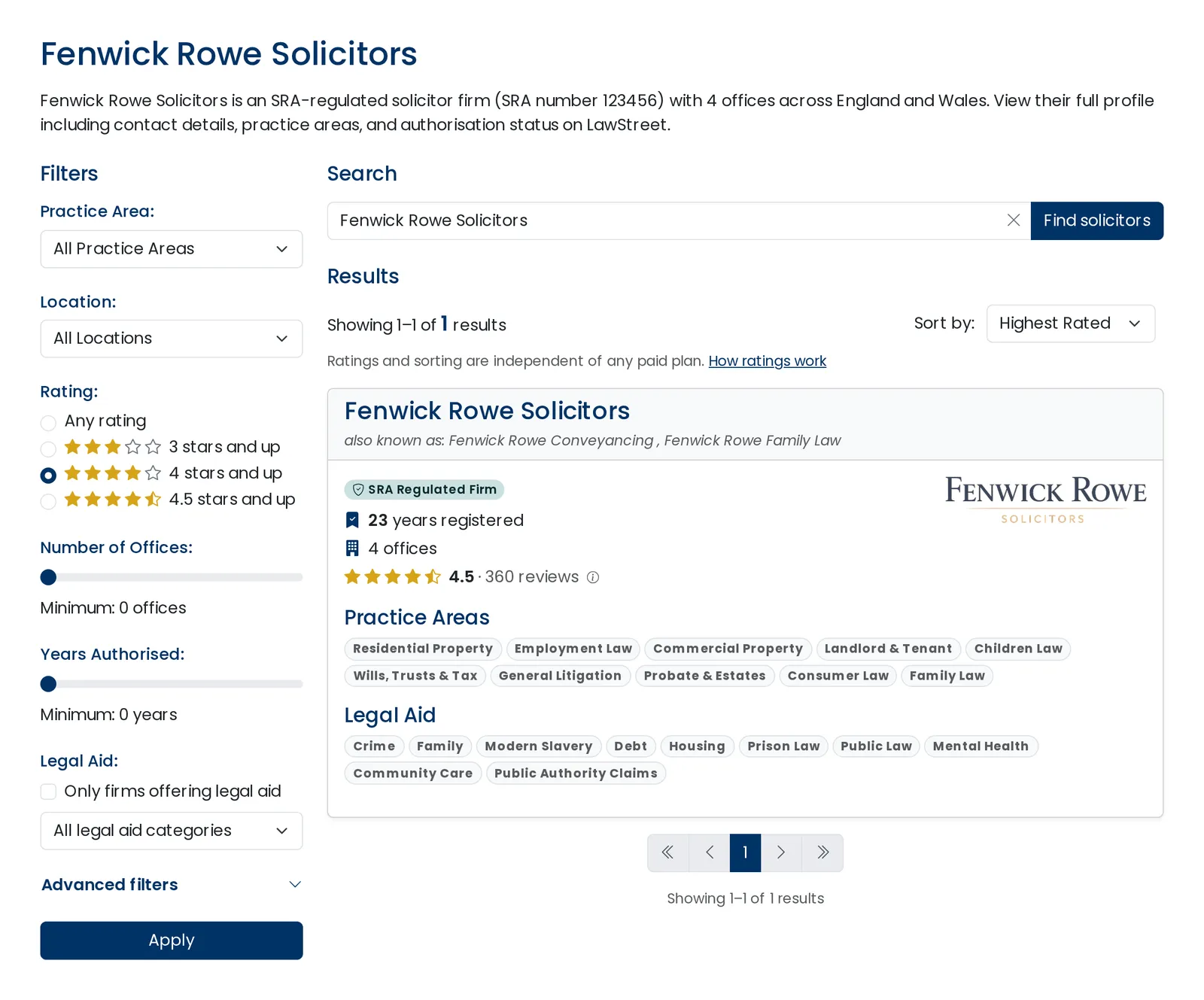The image size is (1204, 1000).
Task: Select 4 stars and up rating filter
Action: 48,475
